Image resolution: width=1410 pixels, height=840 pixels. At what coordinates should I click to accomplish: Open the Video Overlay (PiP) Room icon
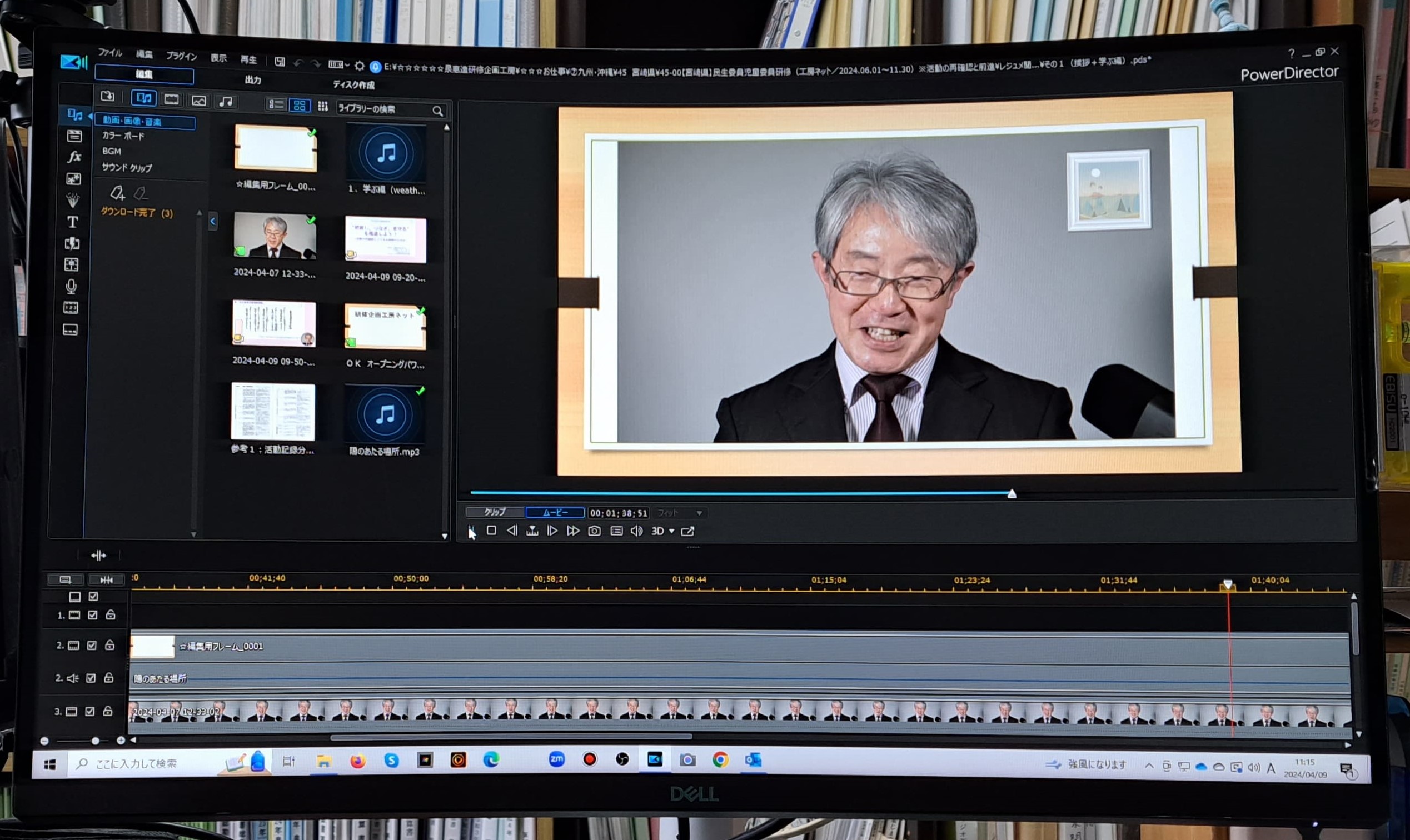pos(73,179)
